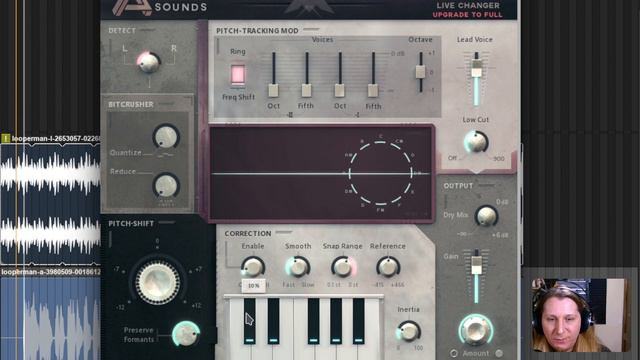Click the Bitcrusher Quantize knob

pos(166,136)
